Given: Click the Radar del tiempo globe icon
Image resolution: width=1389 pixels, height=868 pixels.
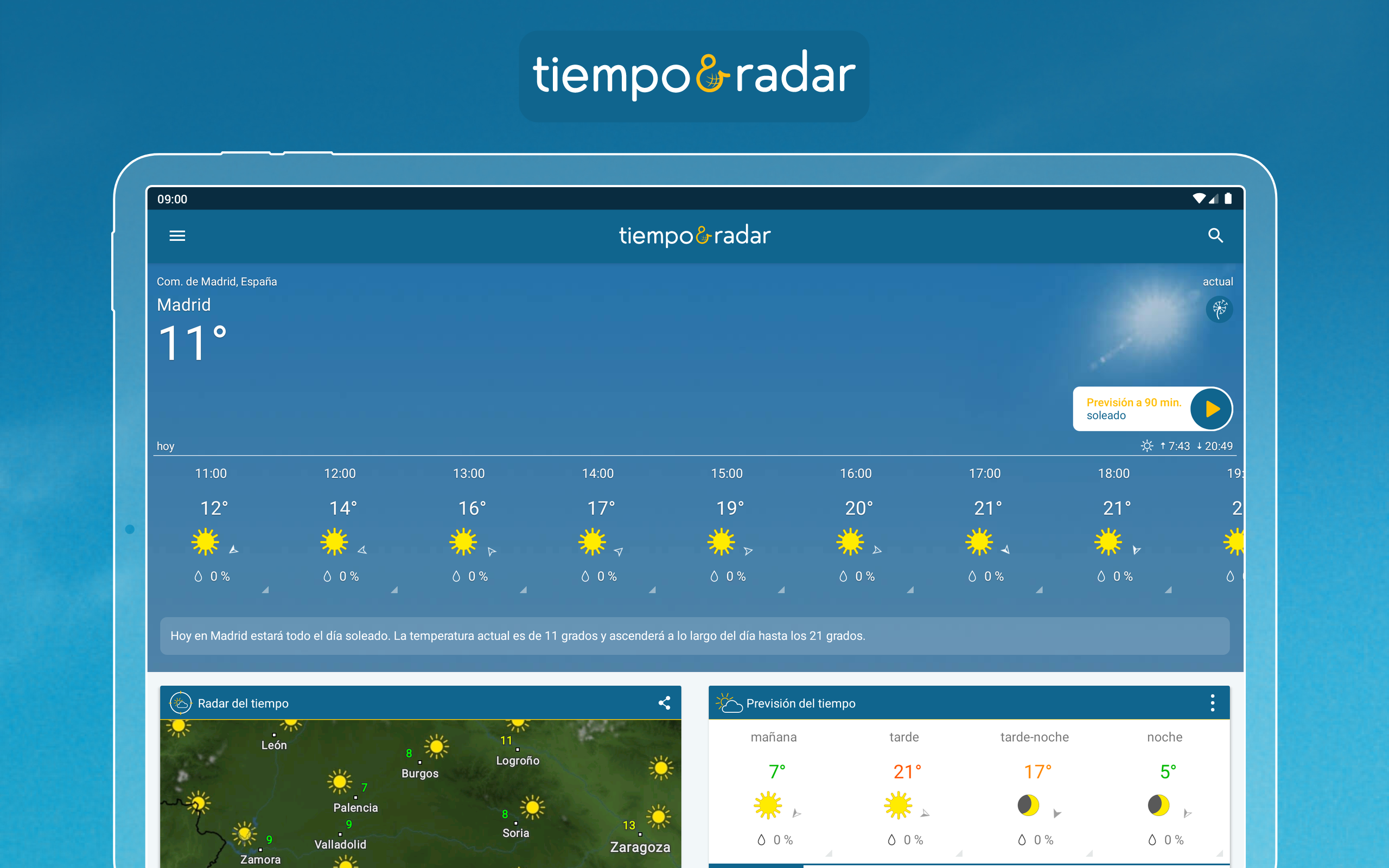Looking at the screenshot, I should (x=180, y=703).
